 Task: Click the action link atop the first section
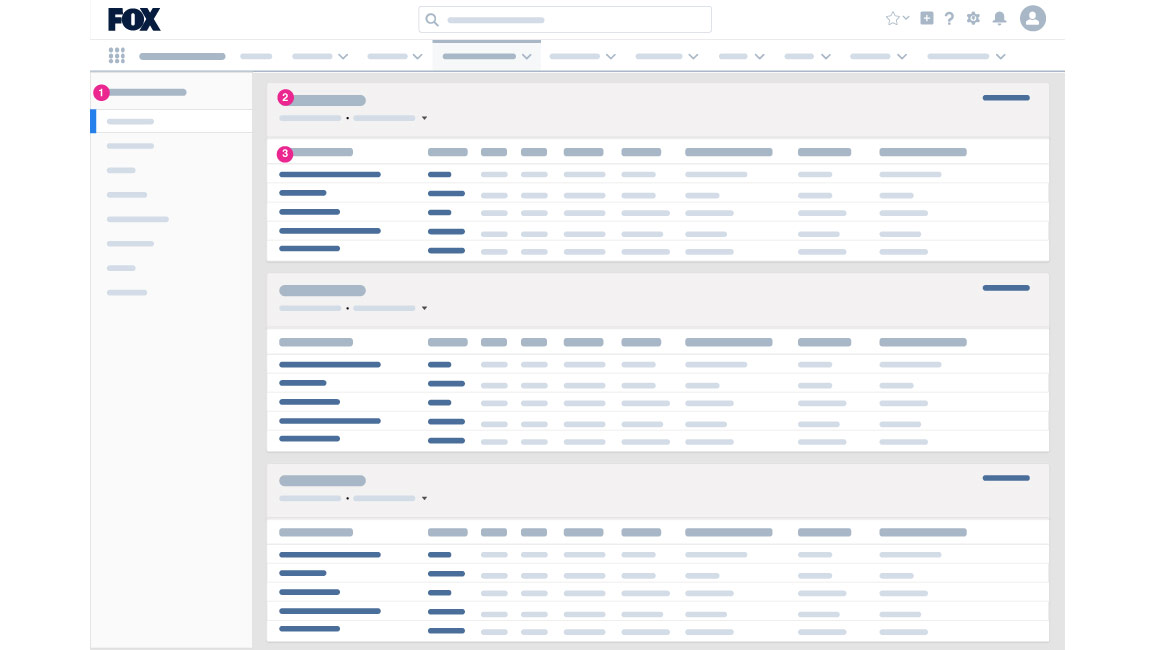tap(1006, 98)
